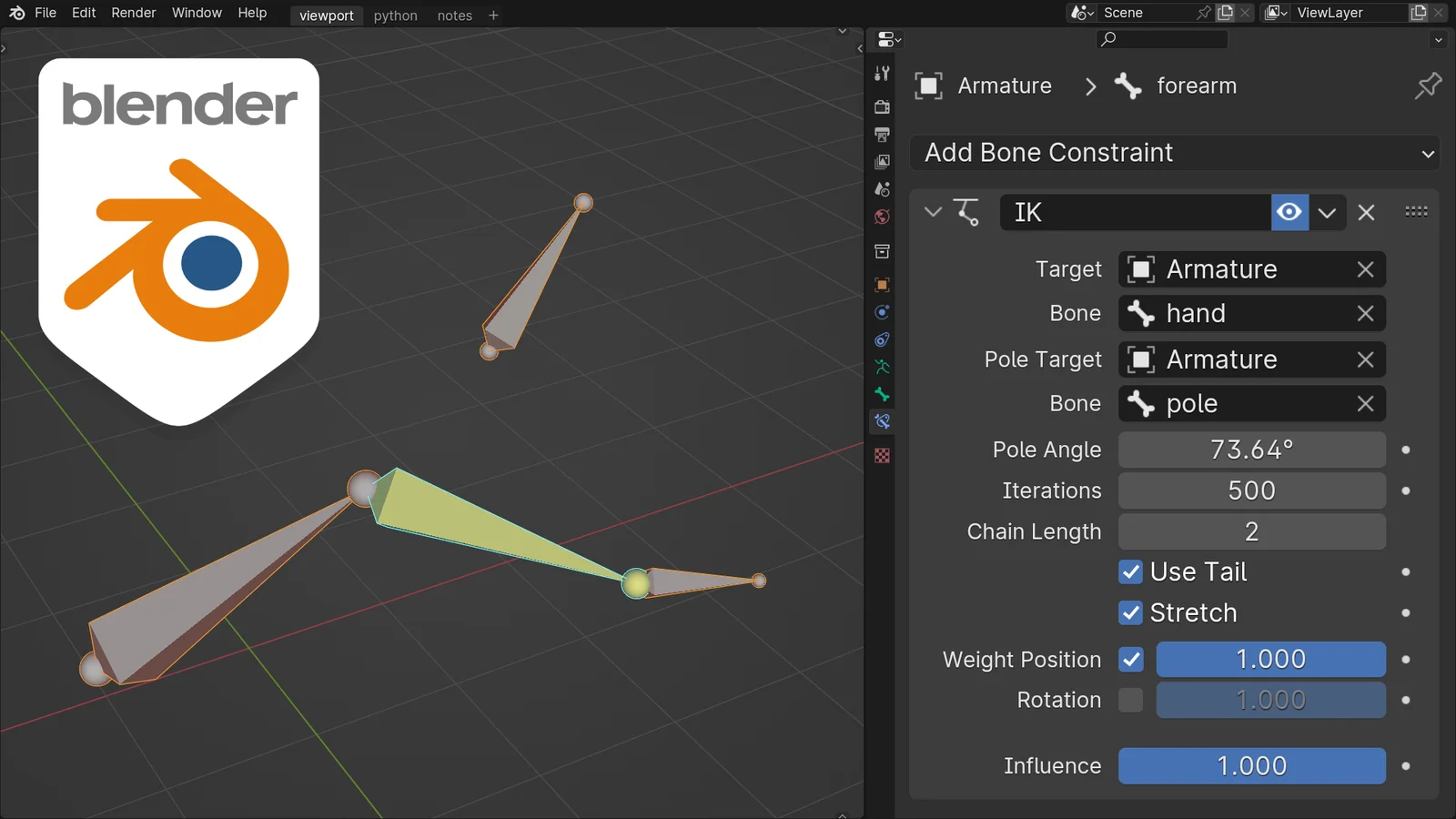Open the Bone properties tab

click(x=882, y=394)
